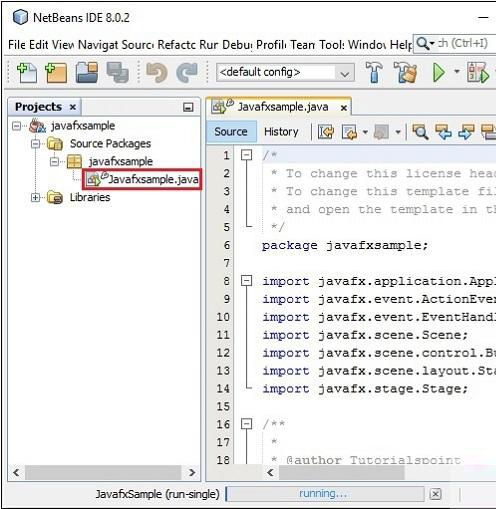Click the running progress bar
This screenshot has height=509, width=496.
click(325, 494)
